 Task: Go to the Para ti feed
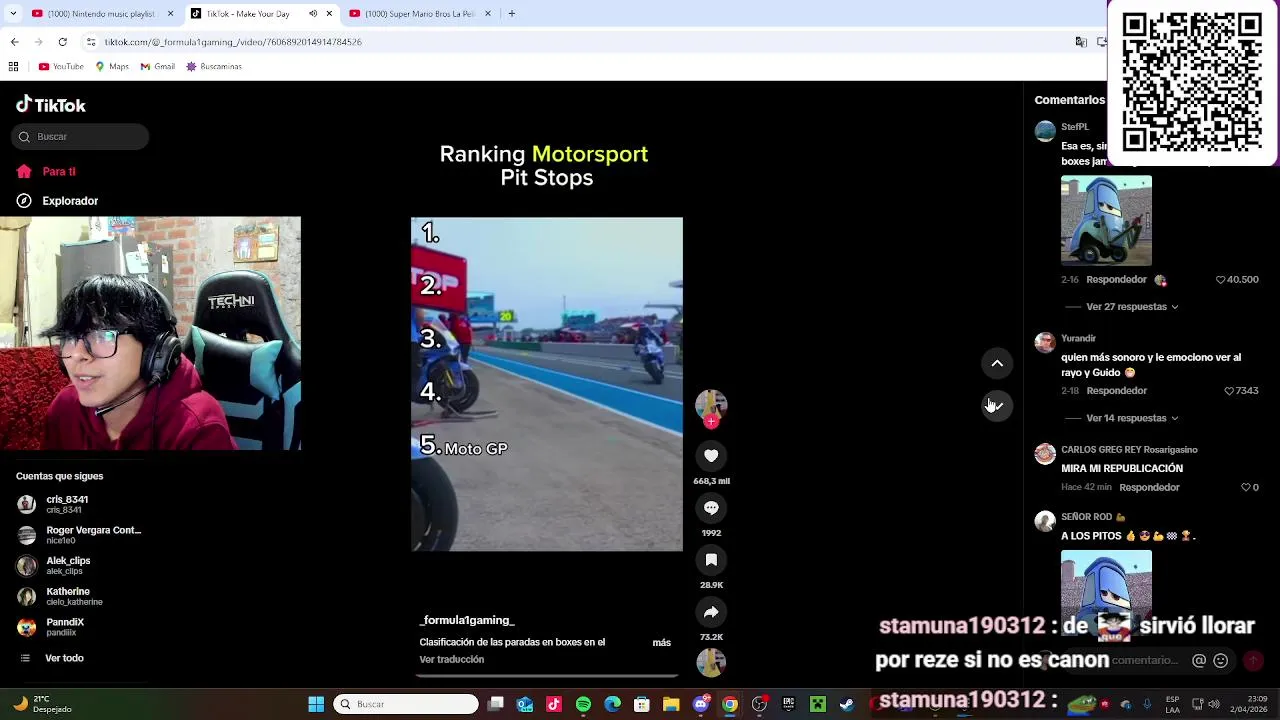pyautogui.click(x=46, y=172)
